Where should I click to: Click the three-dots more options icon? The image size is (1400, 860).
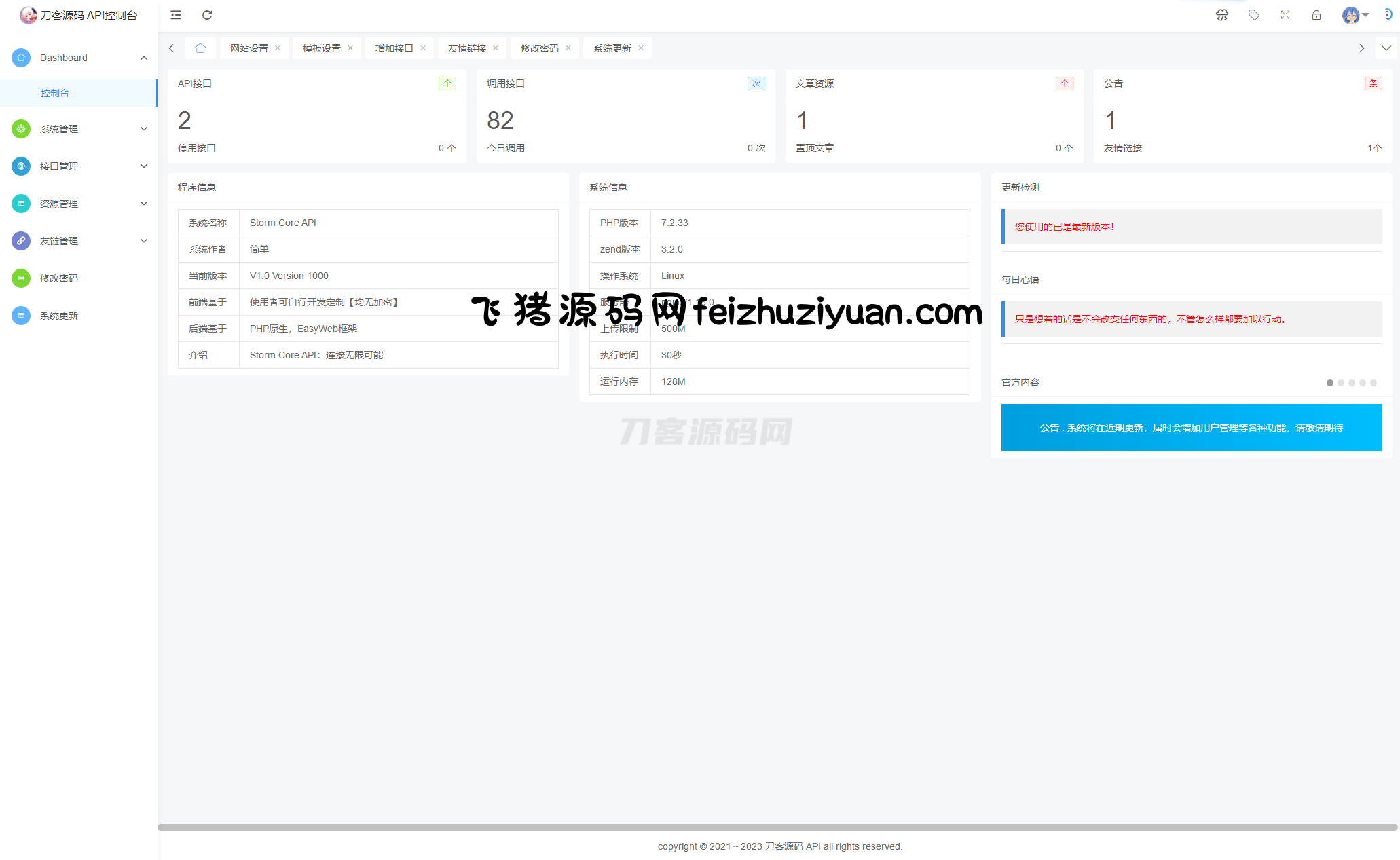tap(1388, 14)
